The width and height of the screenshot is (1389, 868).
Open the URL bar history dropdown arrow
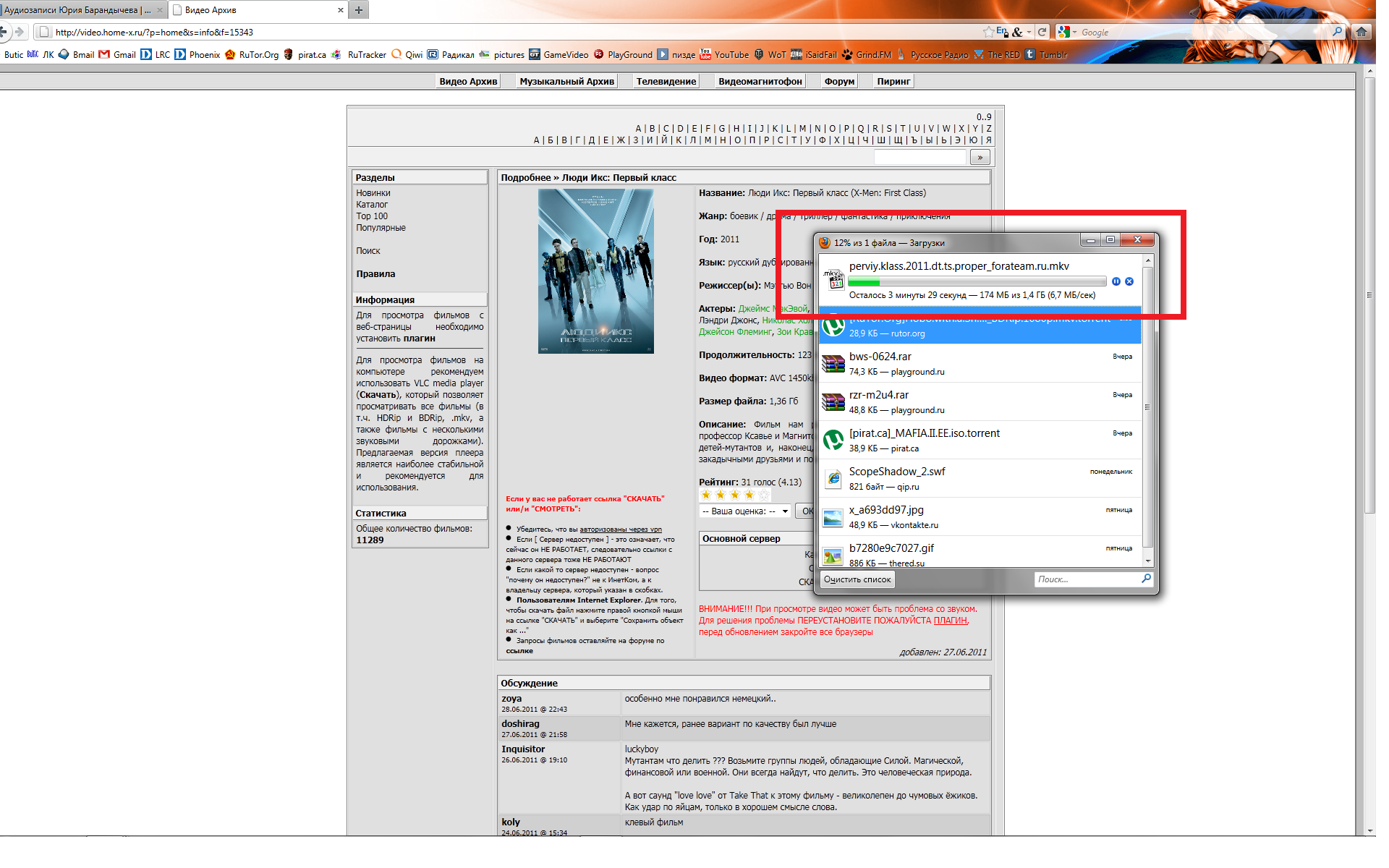coord(1029,32)
